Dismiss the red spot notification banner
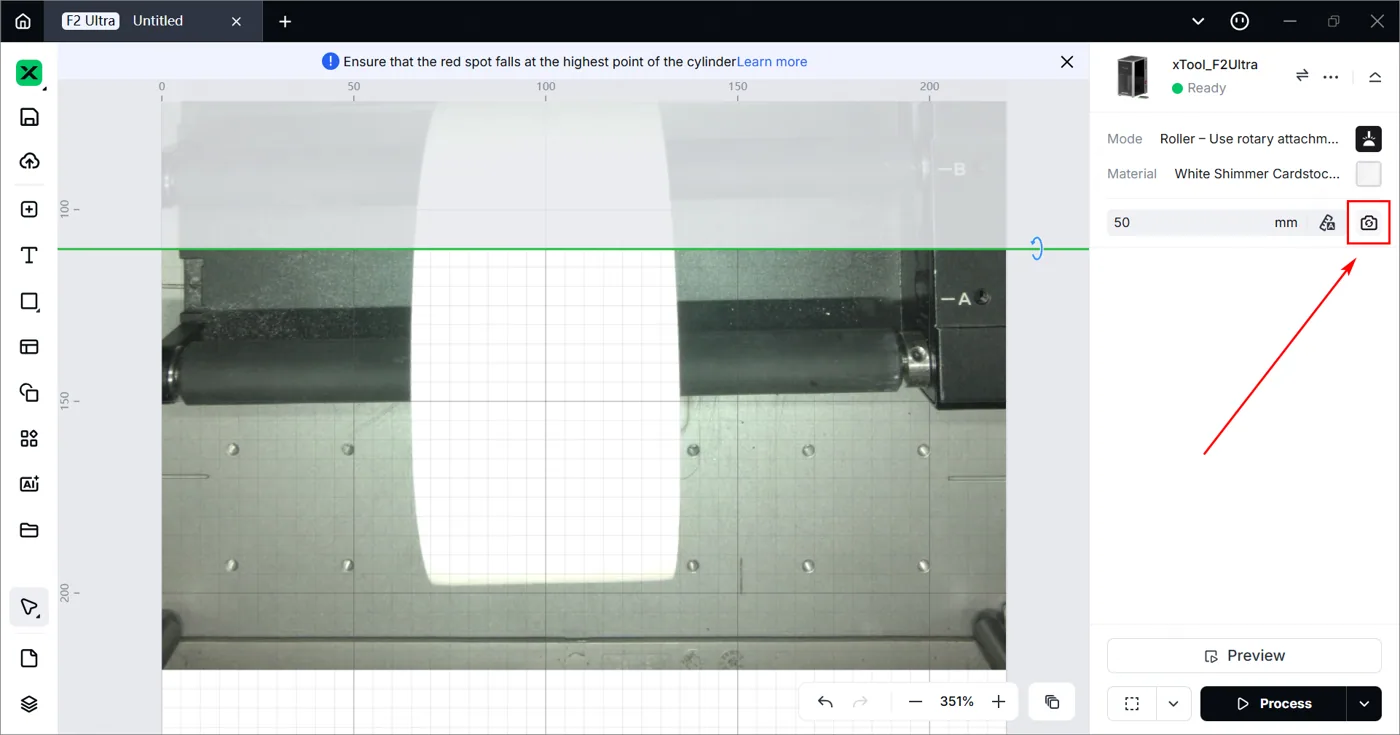This screenshot has width=1400, height=735. point(1067,62)
